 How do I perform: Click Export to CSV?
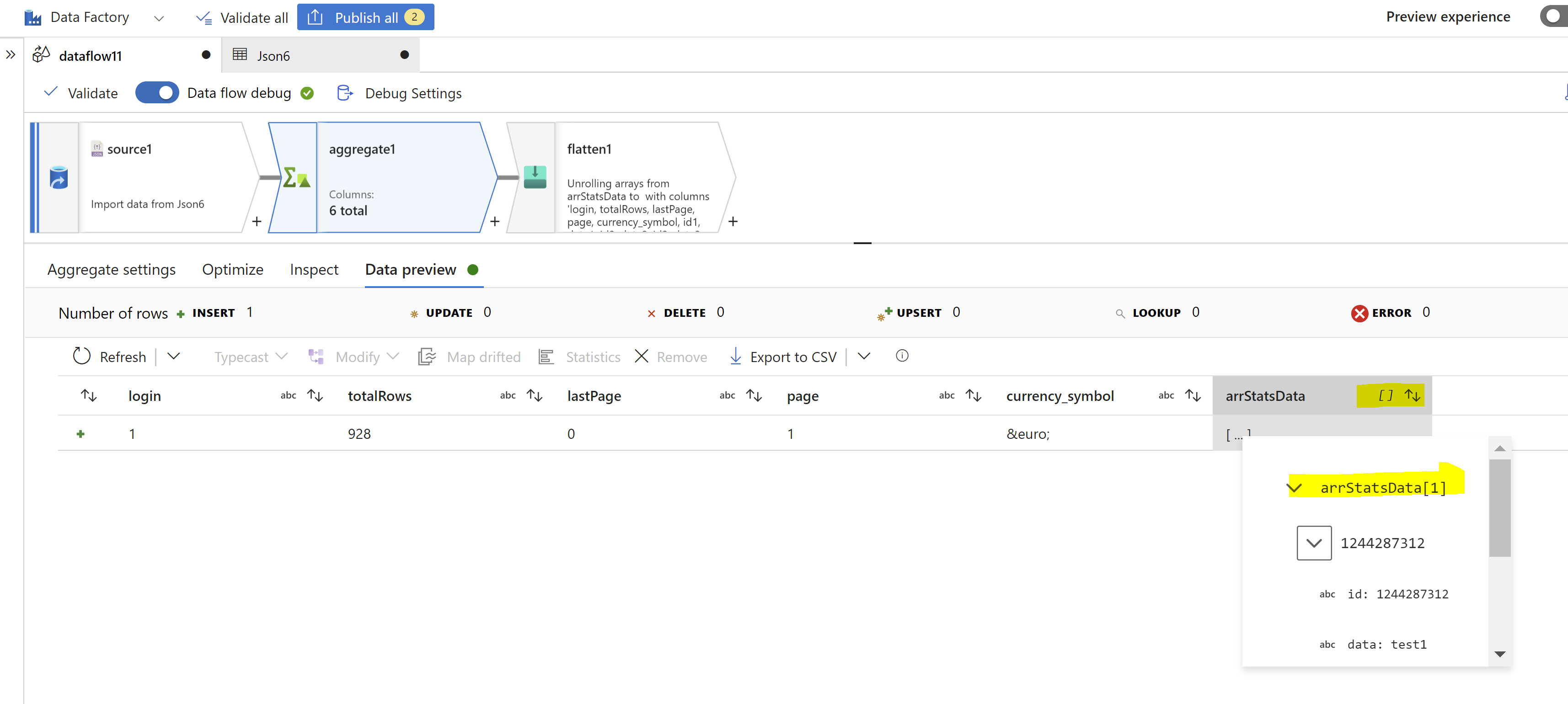pyautogui.click(x=783, y=357)
